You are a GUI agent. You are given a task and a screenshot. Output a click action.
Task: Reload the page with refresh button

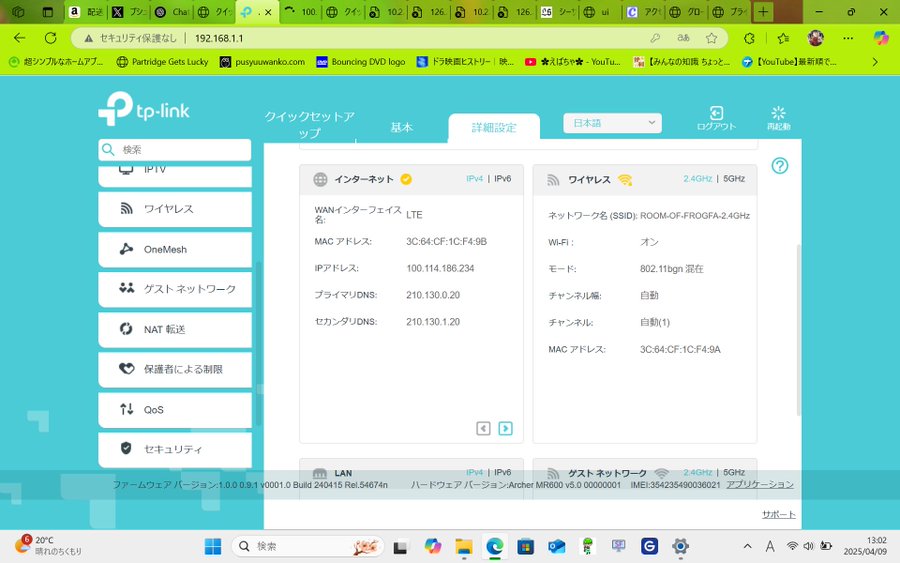51,38
